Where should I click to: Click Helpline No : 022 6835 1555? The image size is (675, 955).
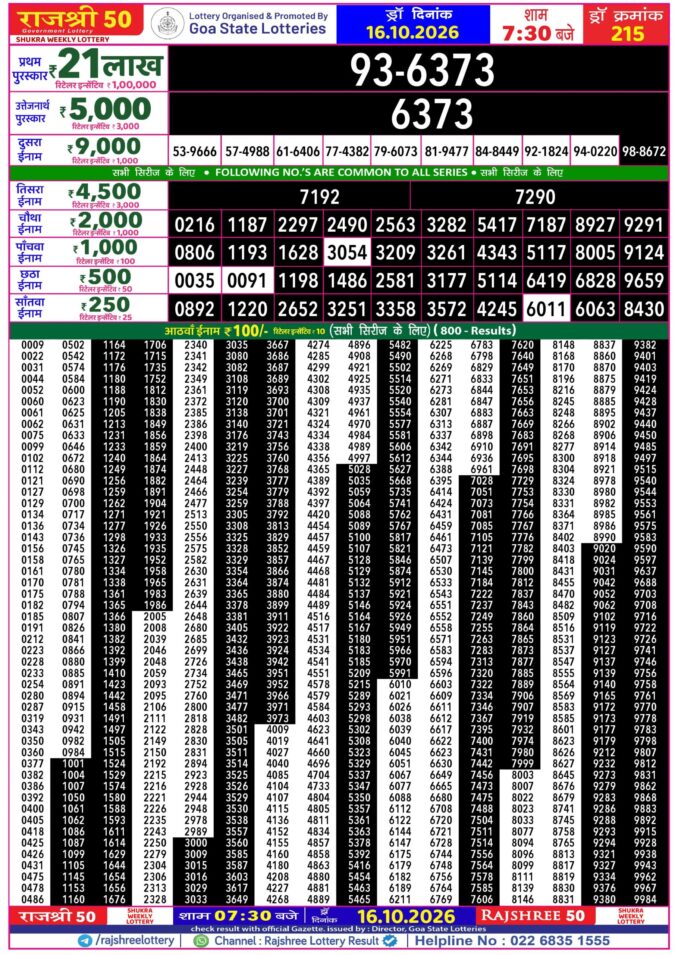tap(512, 941)
